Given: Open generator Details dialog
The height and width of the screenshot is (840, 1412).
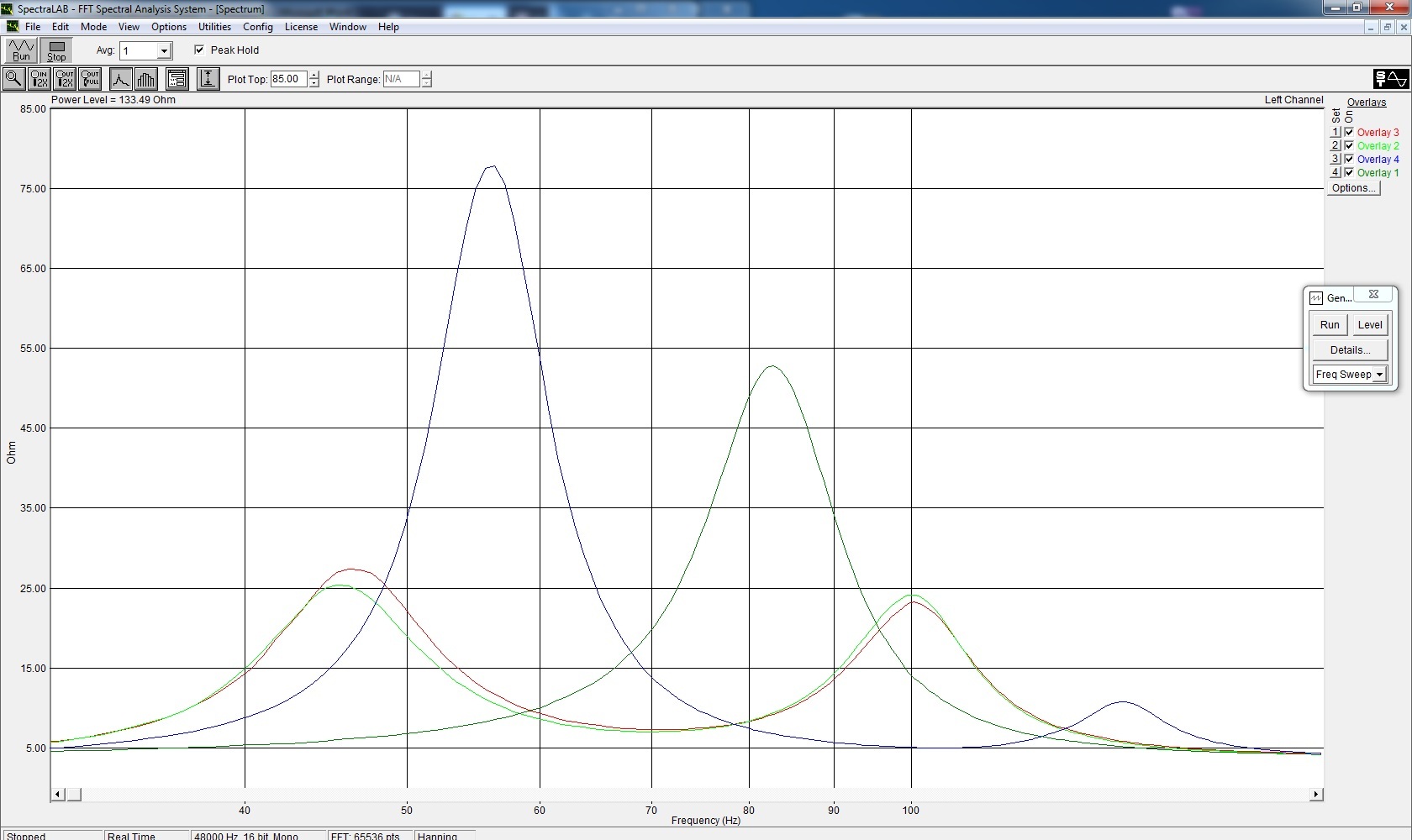Looking at the screenshot, I should [x=1350, y=350].
